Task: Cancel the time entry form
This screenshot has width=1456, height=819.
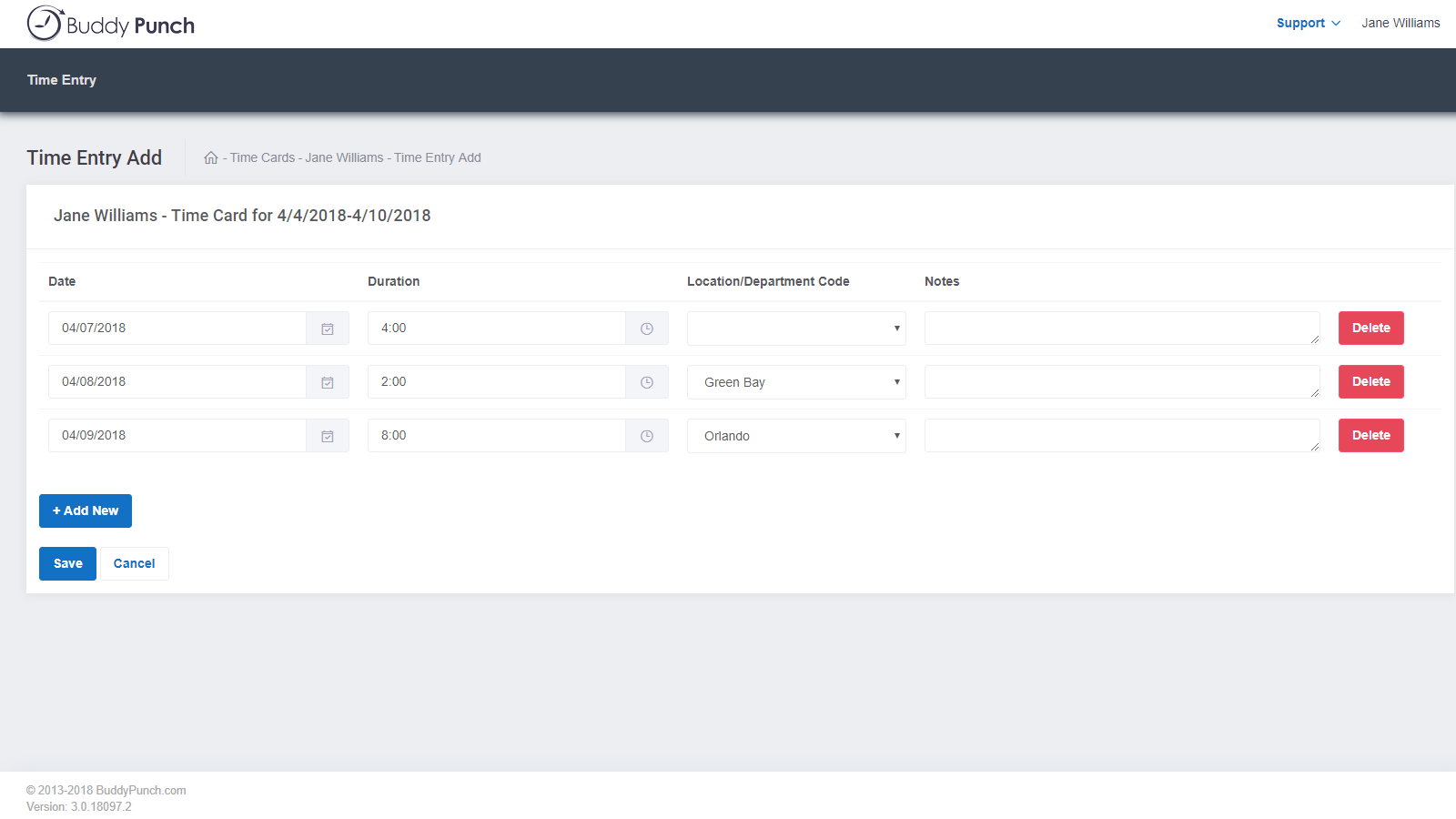Action: (x=135, y=563)
